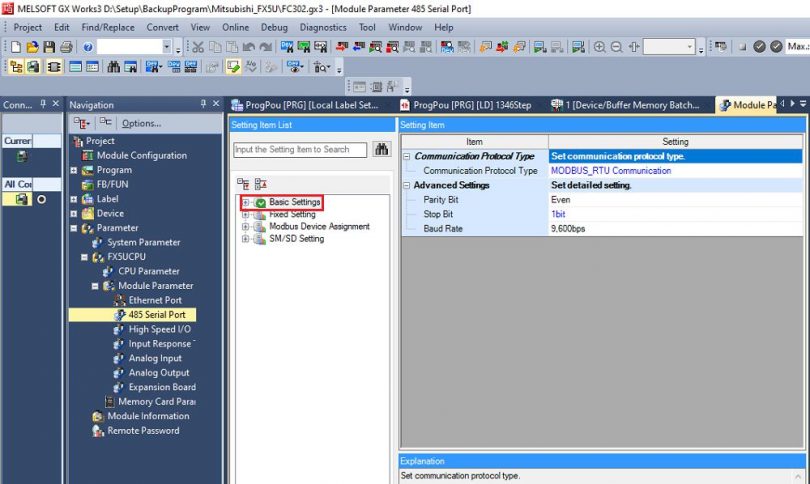Image resolution: width=810 pixels, height=484 pixels.
Task: Click the Options... button in Navigation
Action: [x=142, y=123]
